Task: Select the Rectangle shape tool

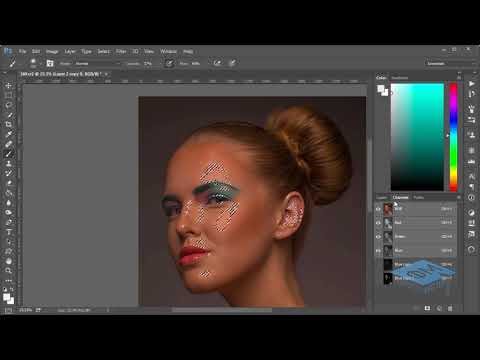Action: click(x=9, y=251)
